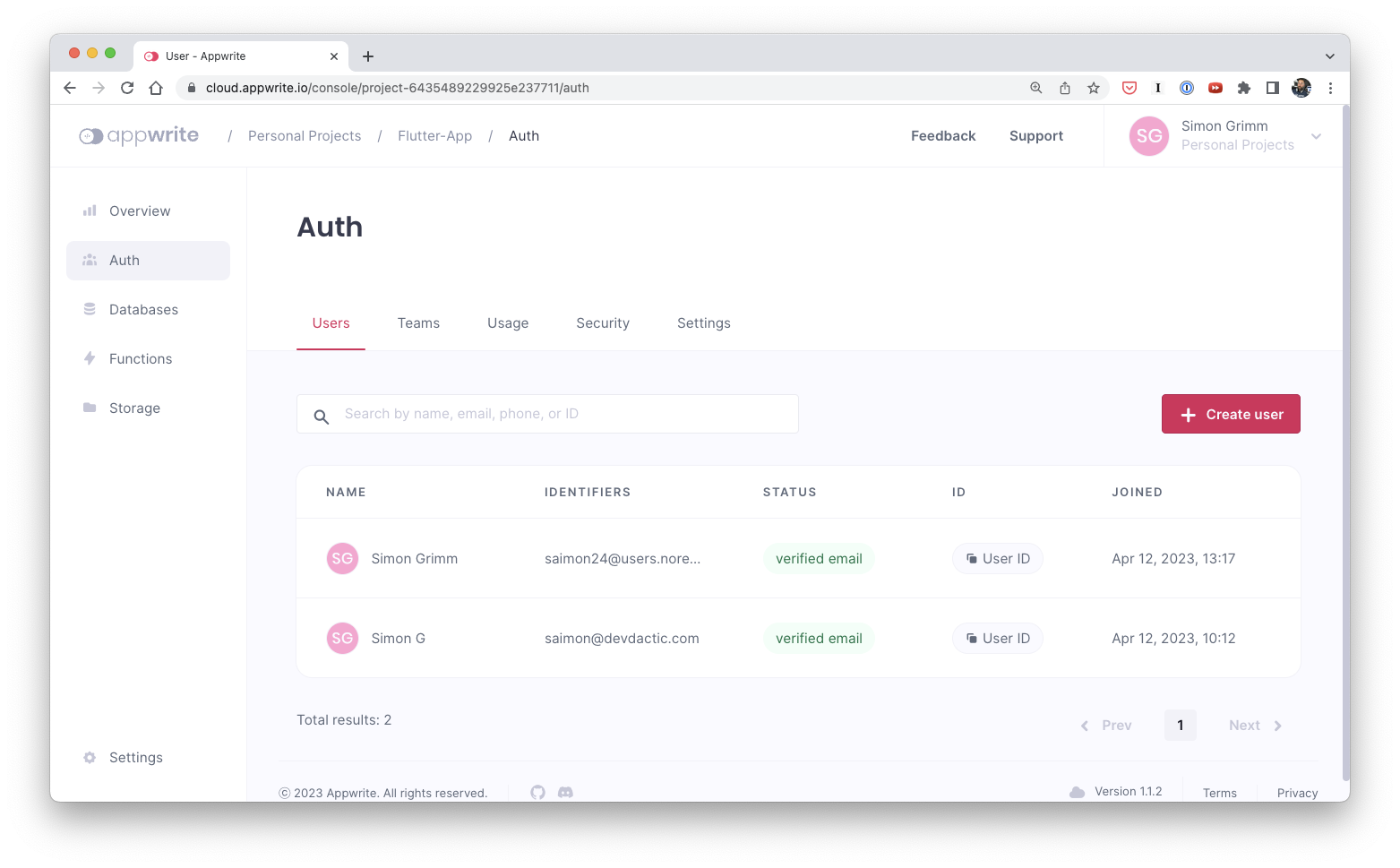Click the Appwrite logo
This screenshot has height=868, width=1400.
tap(139, 136)
